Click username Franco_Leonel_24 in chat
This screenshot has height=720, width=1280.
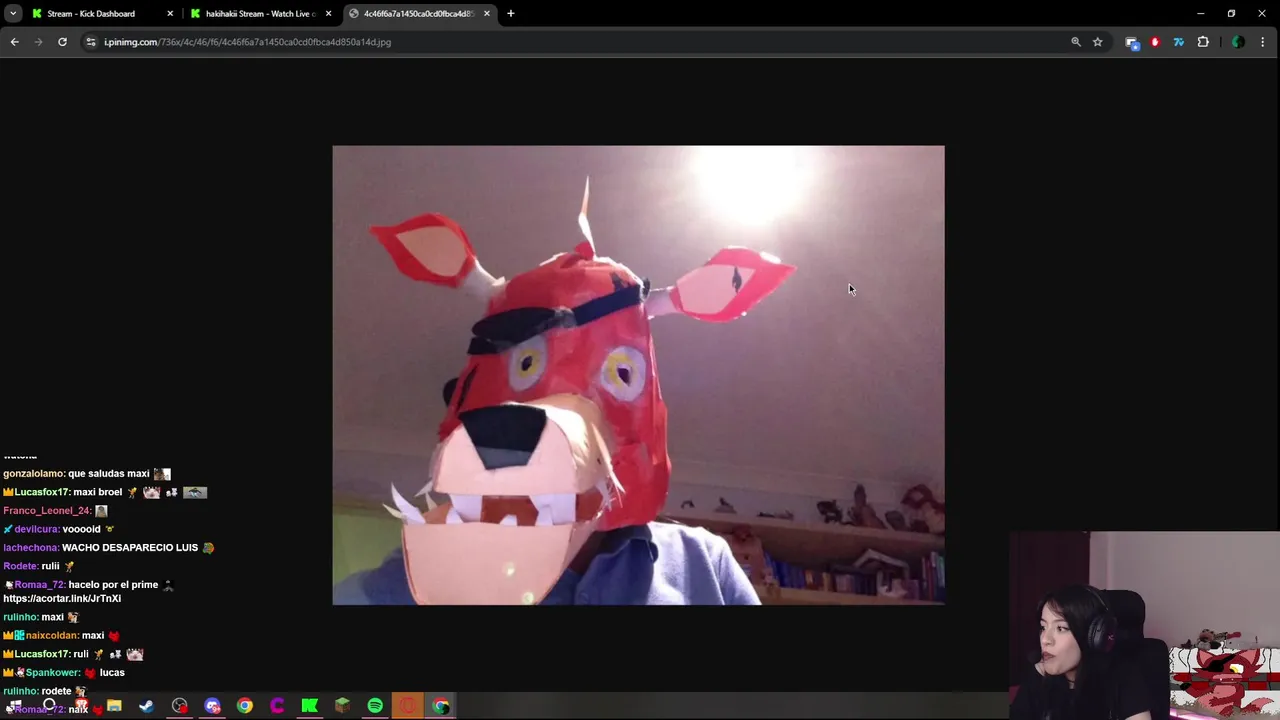[47, 511]
